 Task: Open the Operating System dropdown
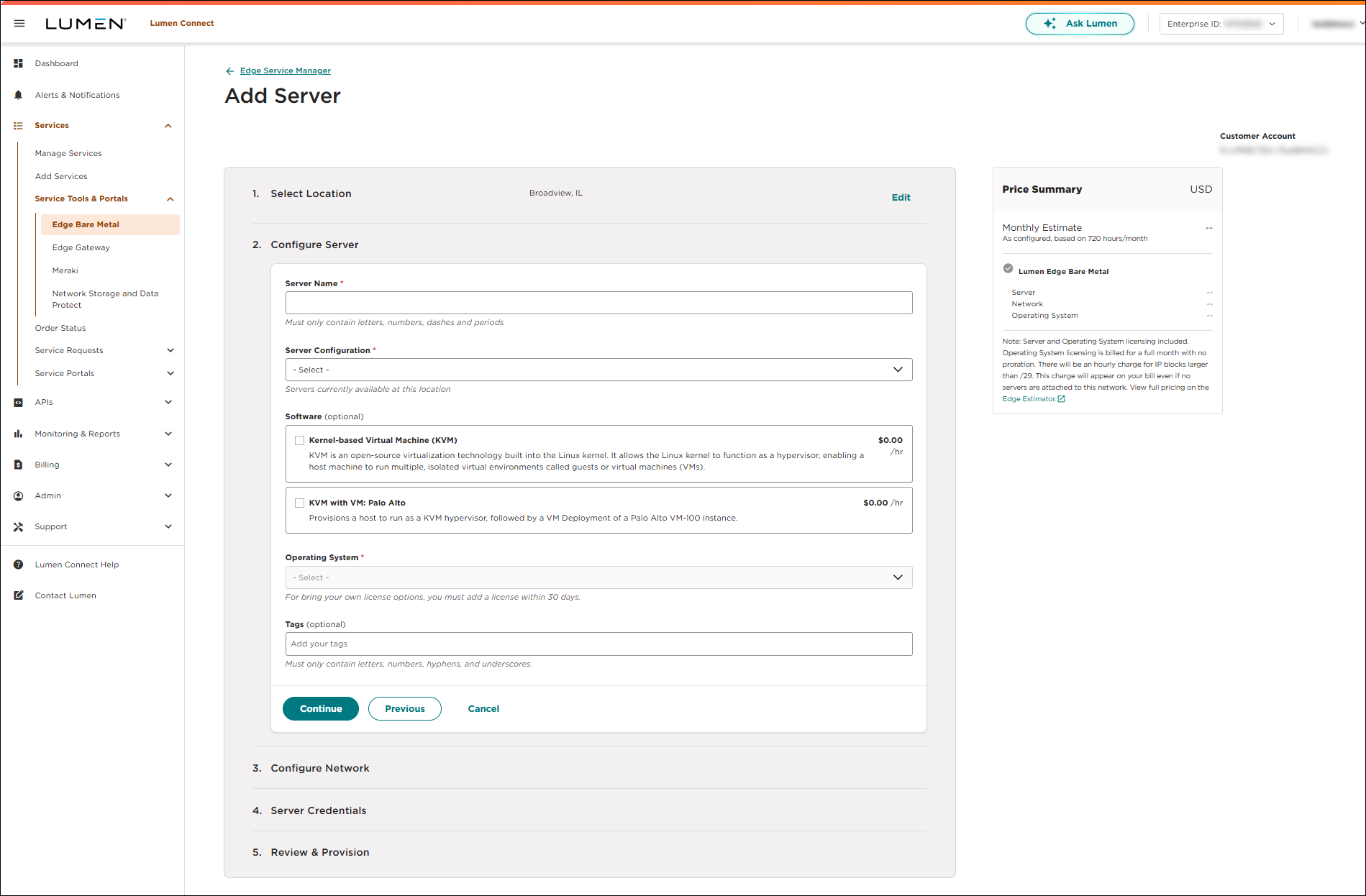coord(598,577)
